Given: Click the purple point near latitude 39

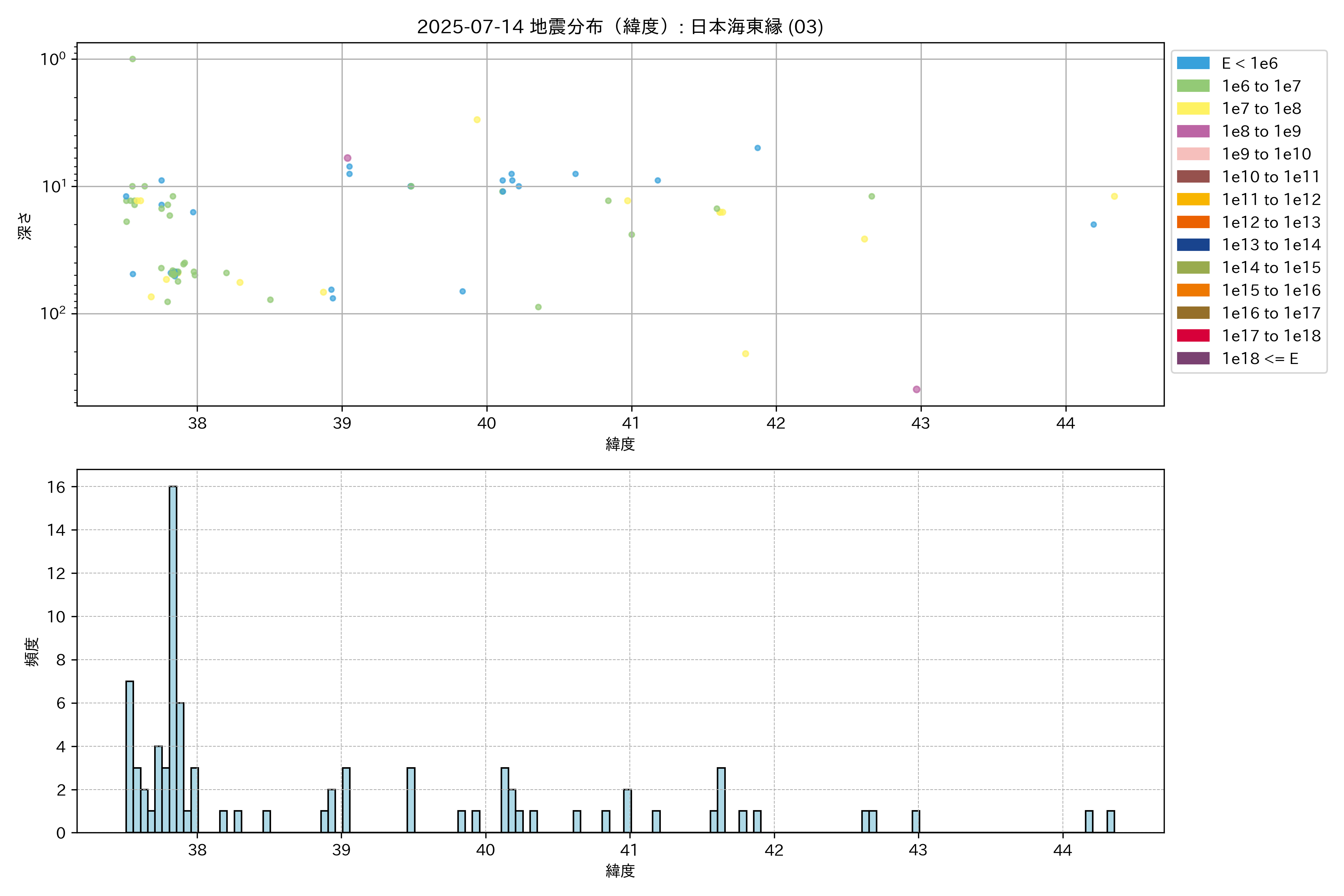Looking at the screenshot, I should click(348, 158).
